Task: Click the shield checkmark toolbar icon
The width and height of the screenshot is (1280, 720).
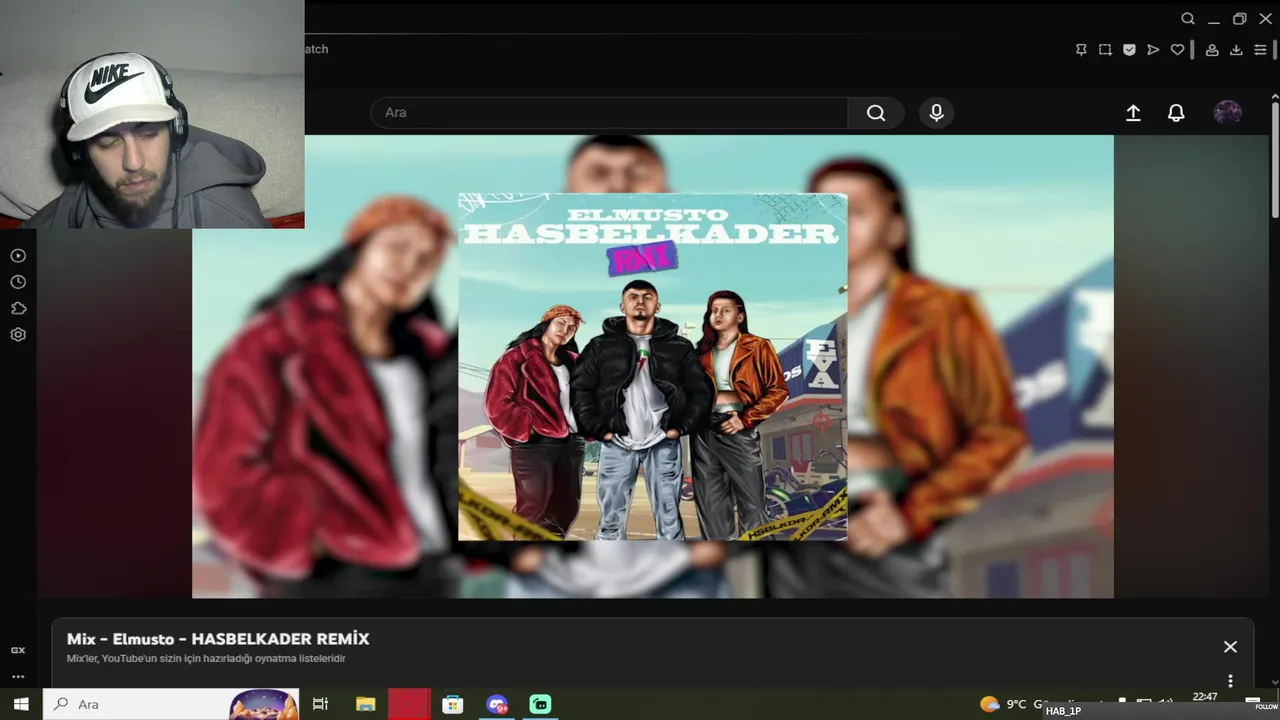Action: [1129, 50]
